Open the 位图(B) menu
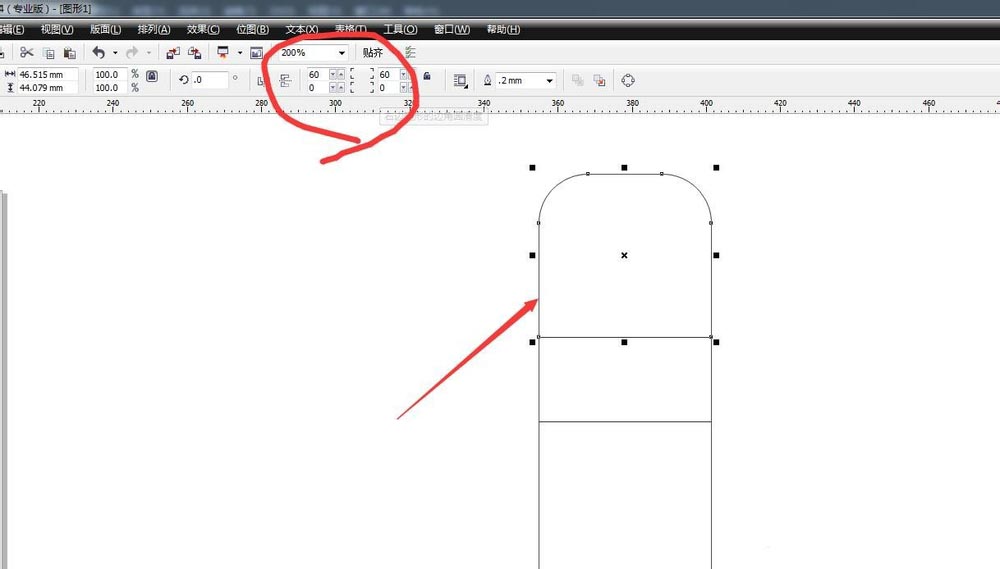1000x569 pixels. (x=253, y=29)
